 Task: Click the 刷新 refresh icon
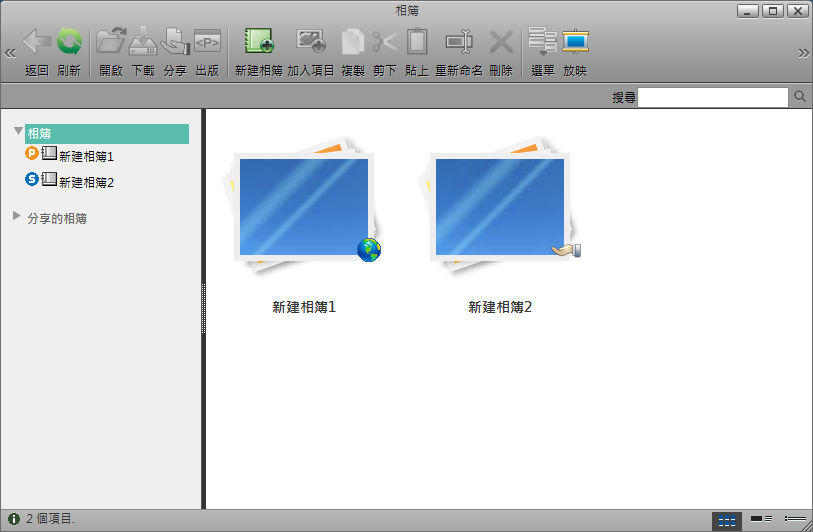click(69, 42)
